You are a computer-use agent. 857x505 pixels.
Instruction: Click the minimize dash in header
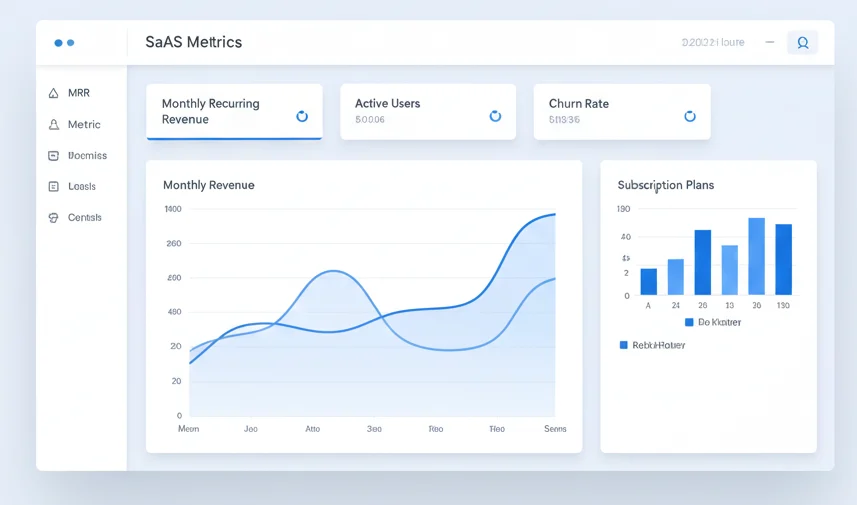769,43
